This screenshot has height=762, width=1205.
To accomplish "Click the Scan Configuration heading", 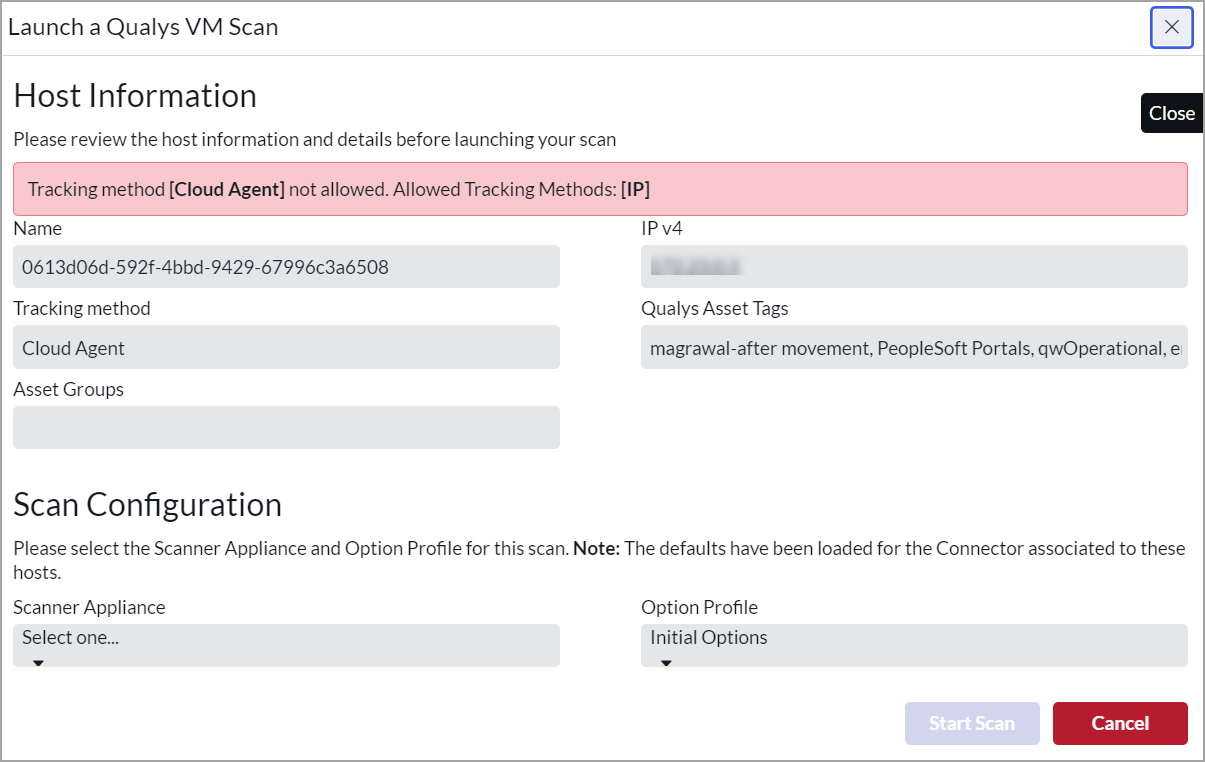I will [147, 505].
